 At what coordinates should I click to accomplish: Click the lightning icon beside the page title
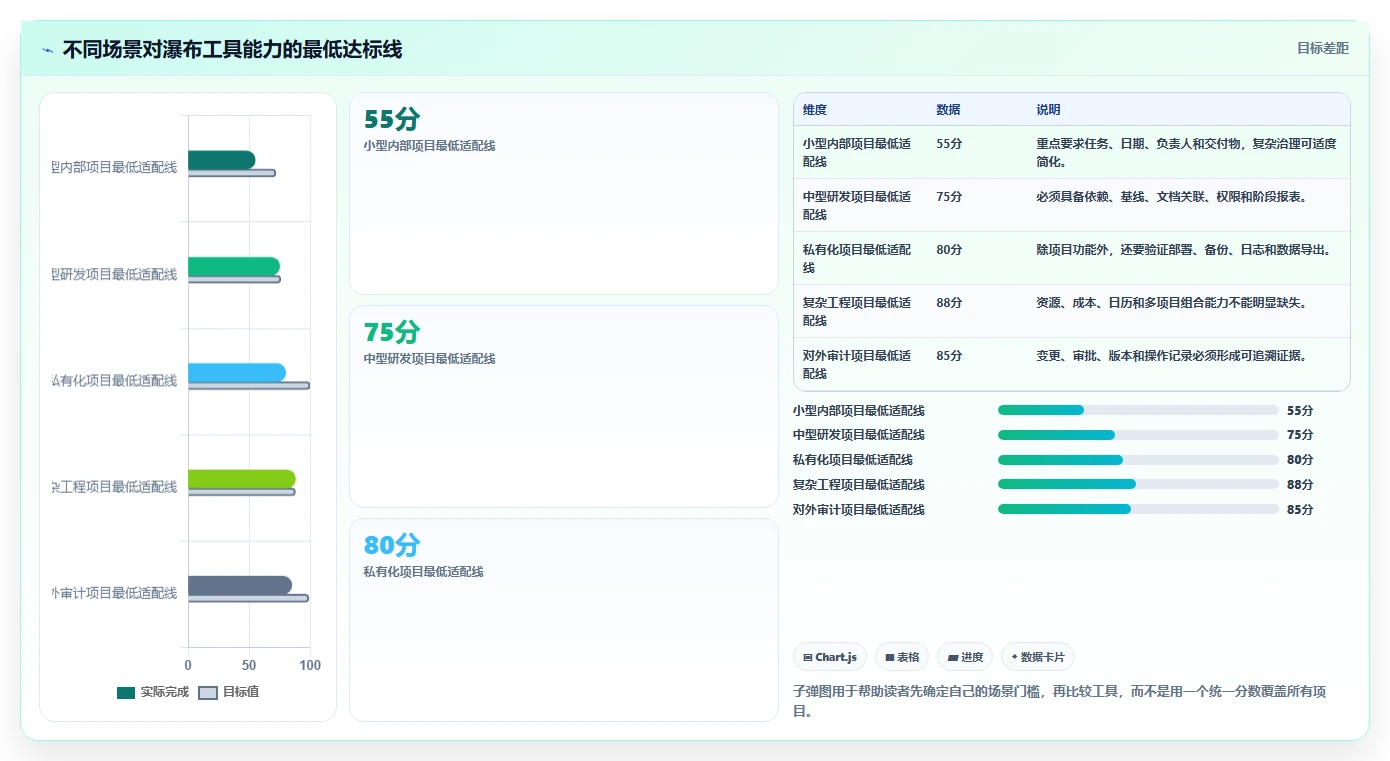(48, 50)
